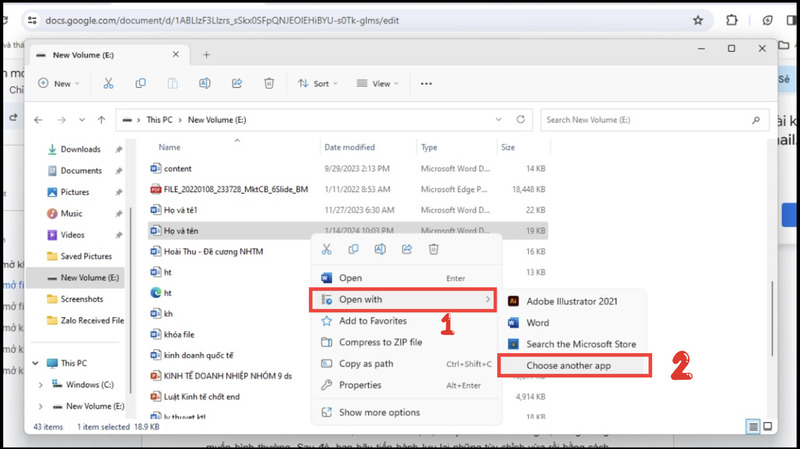Click the search magnifier icon

(x=756, y=120)
